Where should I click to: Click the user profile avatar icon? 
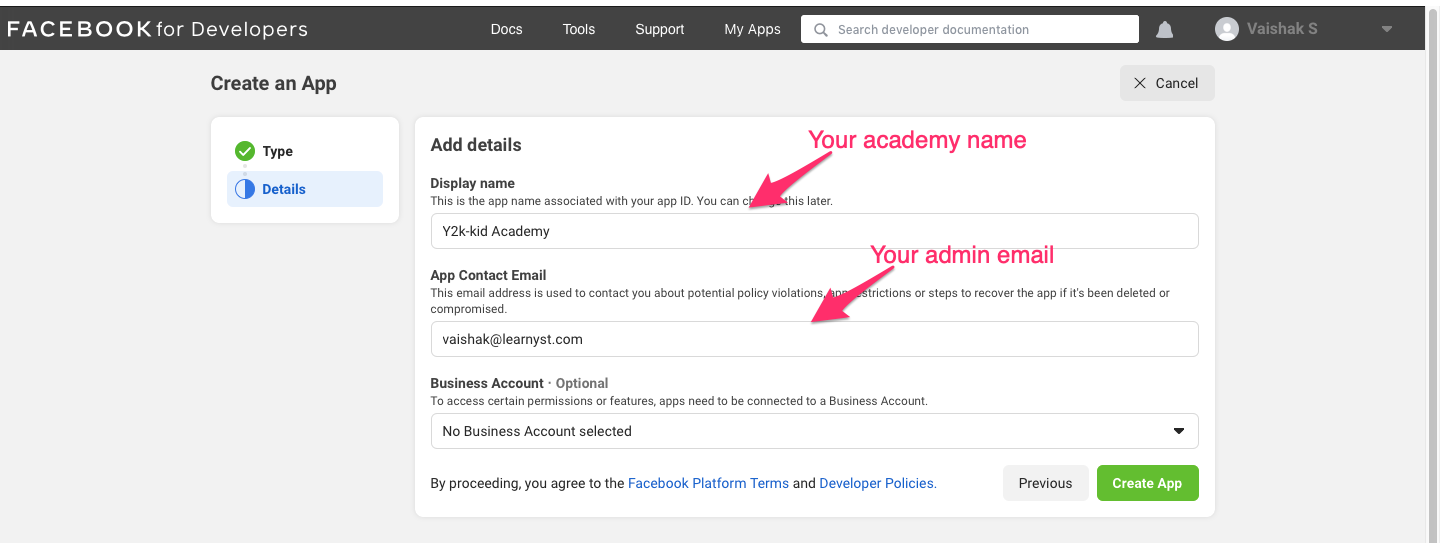[1226, 29]
